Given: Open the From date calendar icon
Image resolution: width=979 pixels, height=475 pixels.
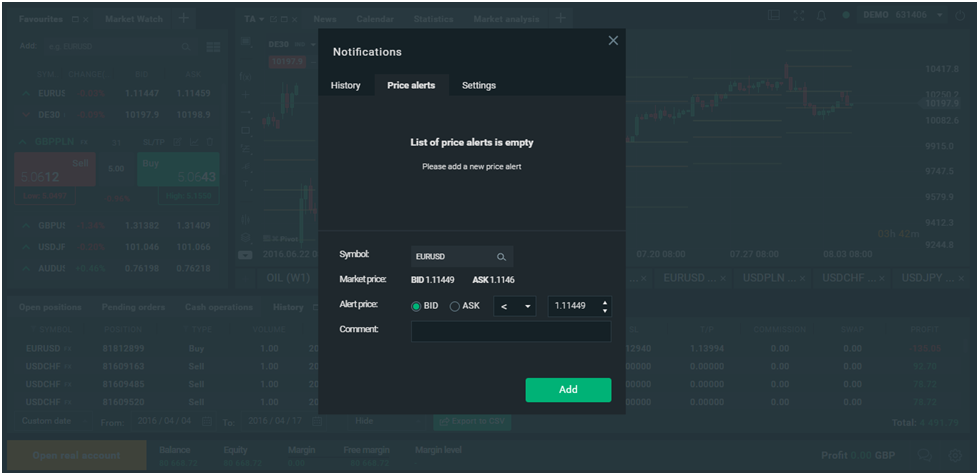Looking at the screenshot, I should coord(207,422).
